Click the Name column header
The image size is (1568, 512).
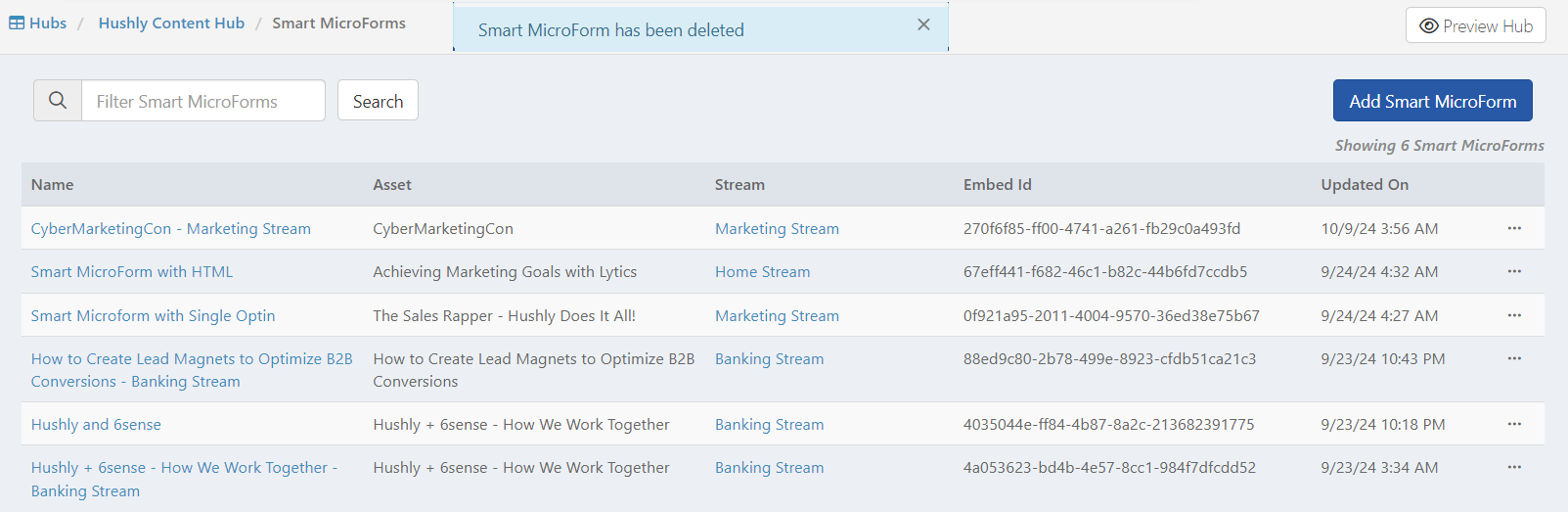[x=52, y=185]
